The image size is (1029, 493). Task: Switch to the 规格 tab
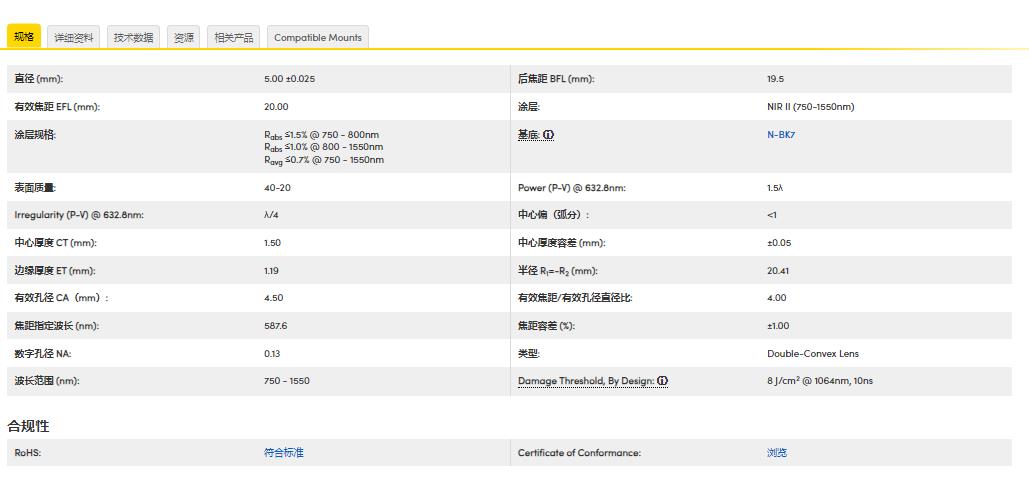[x=24, y=37]
